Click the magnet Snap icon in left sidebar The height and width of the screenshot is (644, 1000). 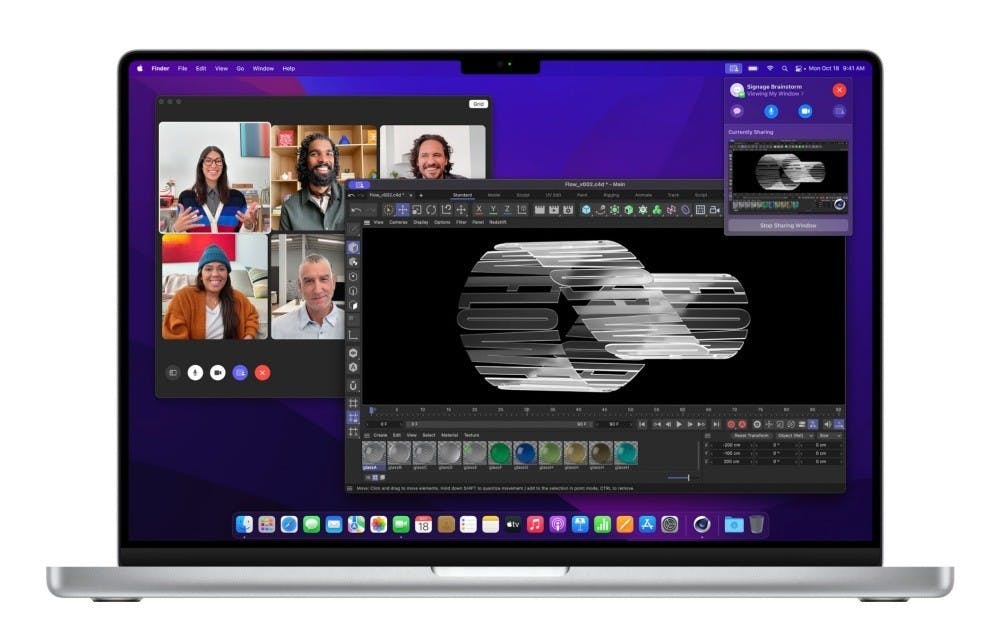[x=353, y=386]
